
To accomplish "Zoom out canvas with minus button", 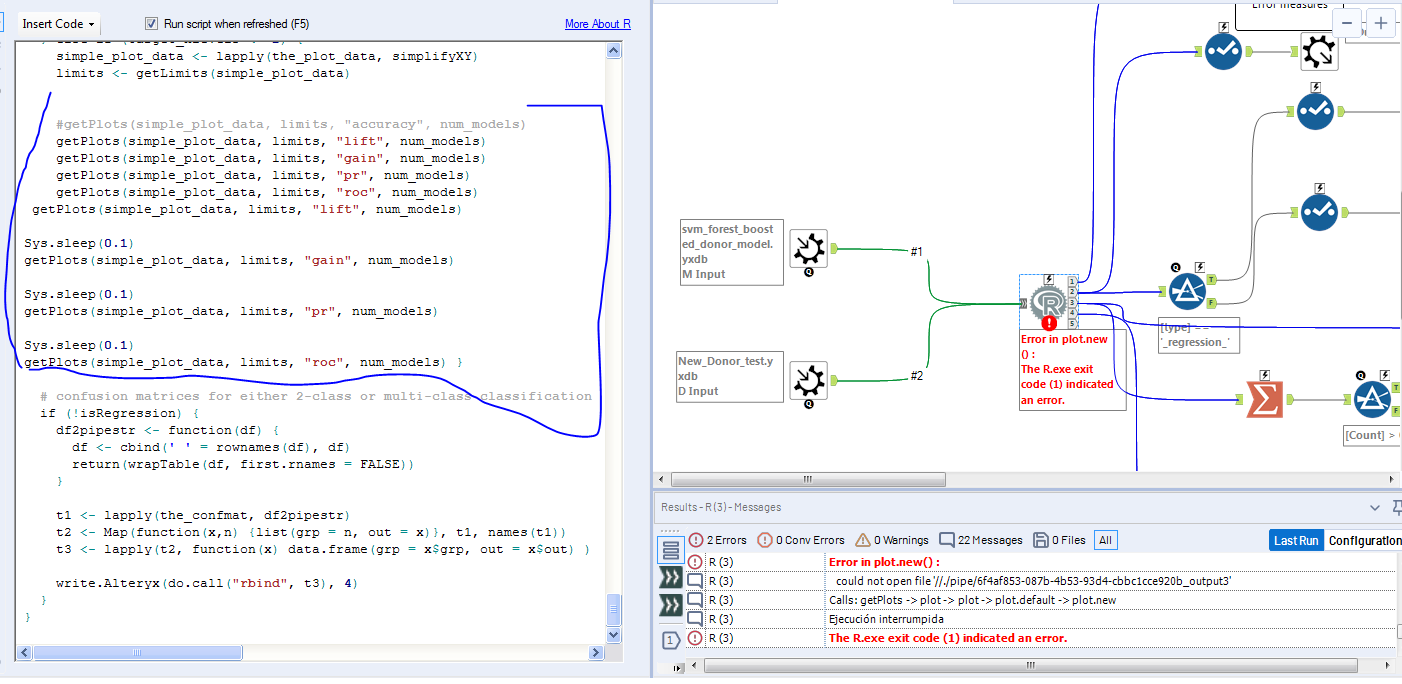I will click(1348, 24).
